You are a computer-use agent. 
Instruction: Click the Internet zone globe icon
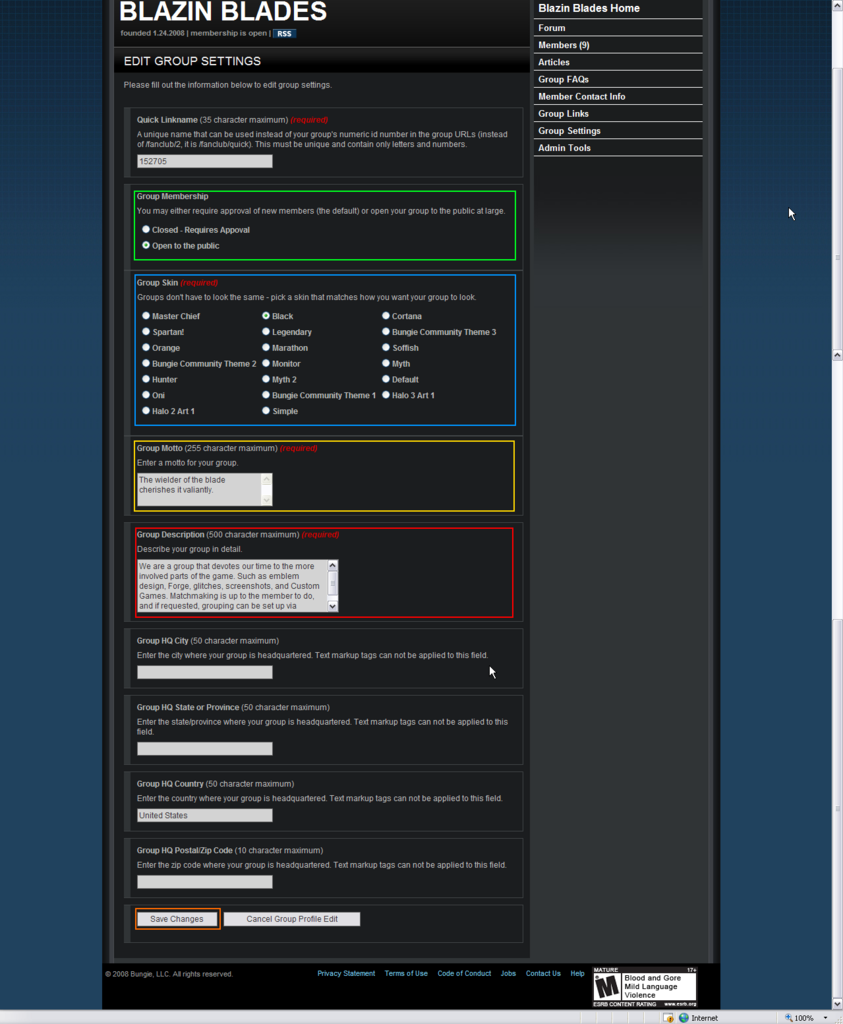coord(684,1018)
